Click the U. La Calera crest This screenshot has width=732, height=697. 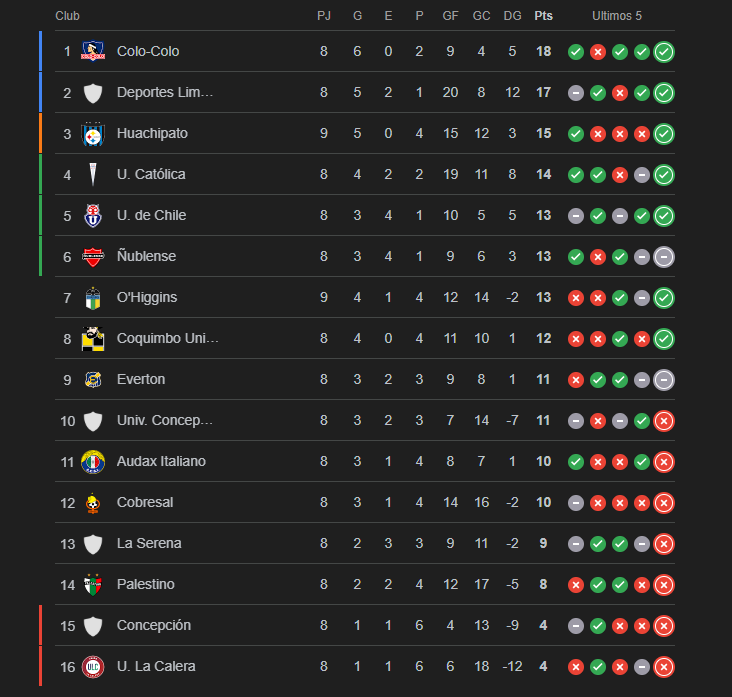(93, 666)
